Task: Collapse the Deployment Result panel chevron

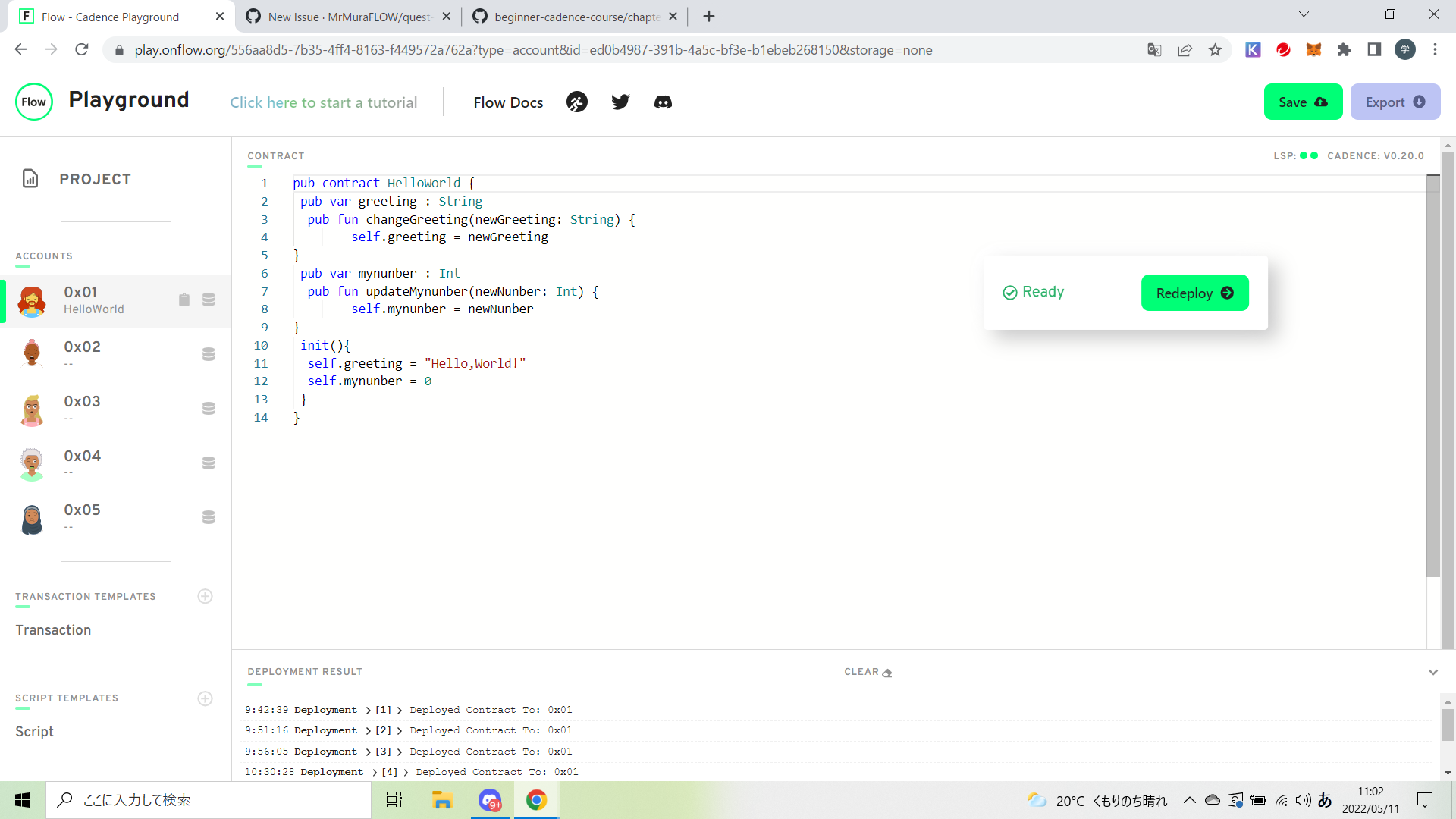Action: [1433, 673]
